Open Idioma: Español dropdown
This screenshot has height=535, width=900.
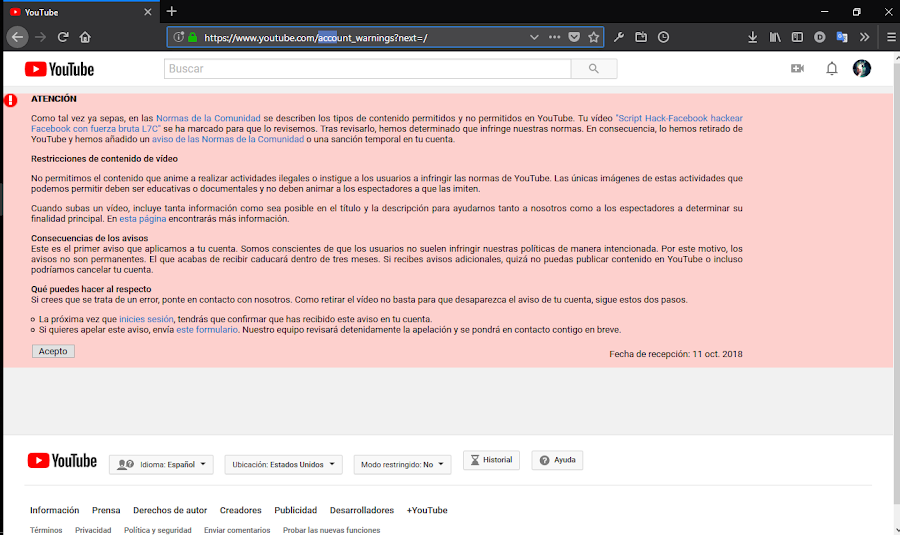pyautogui.click(x=161, y=464)
